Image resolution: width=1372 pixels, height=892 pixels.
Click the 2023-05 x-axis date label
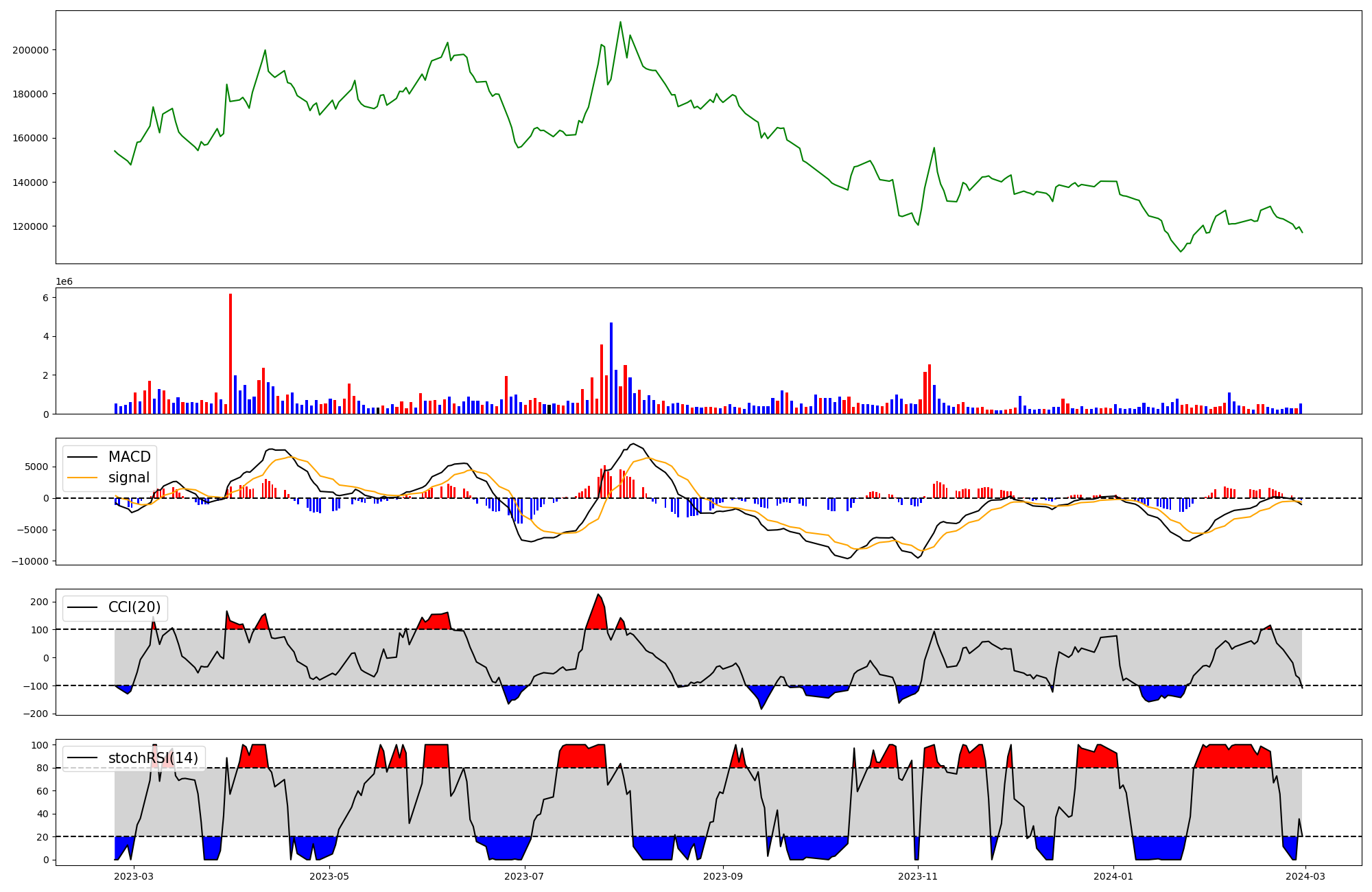tap(330, 876)
